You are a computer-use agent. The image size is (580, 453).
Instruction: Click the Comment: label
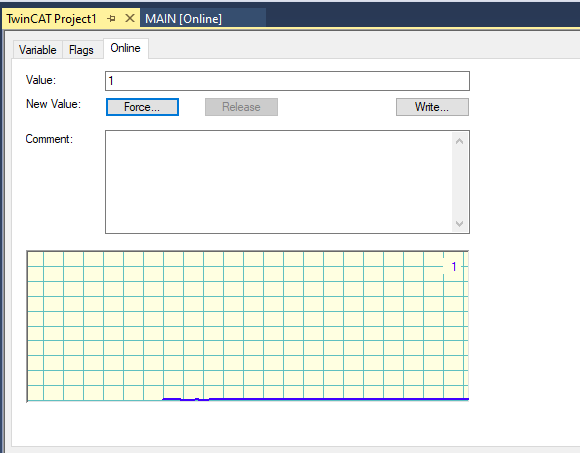tap(49, 139)
